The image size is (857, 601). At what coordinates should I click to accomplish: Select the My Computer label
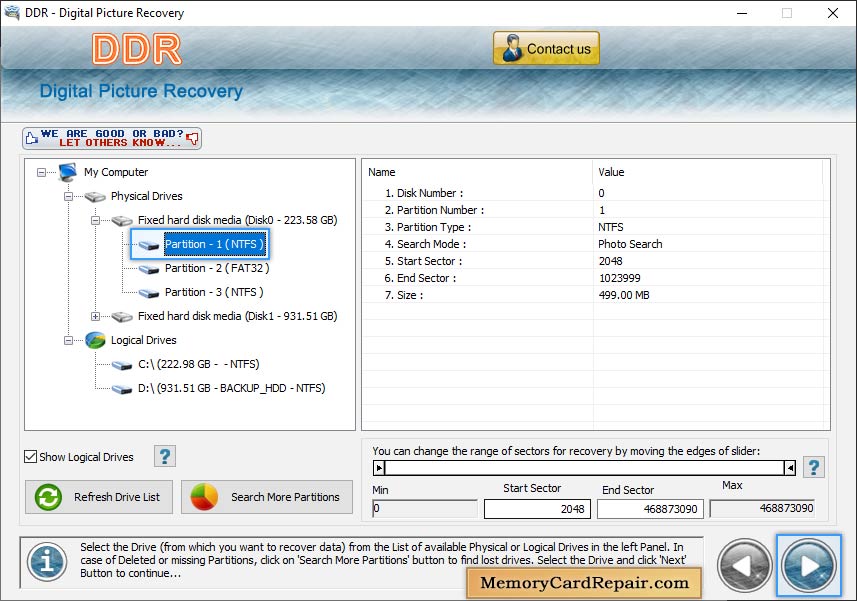116,172
